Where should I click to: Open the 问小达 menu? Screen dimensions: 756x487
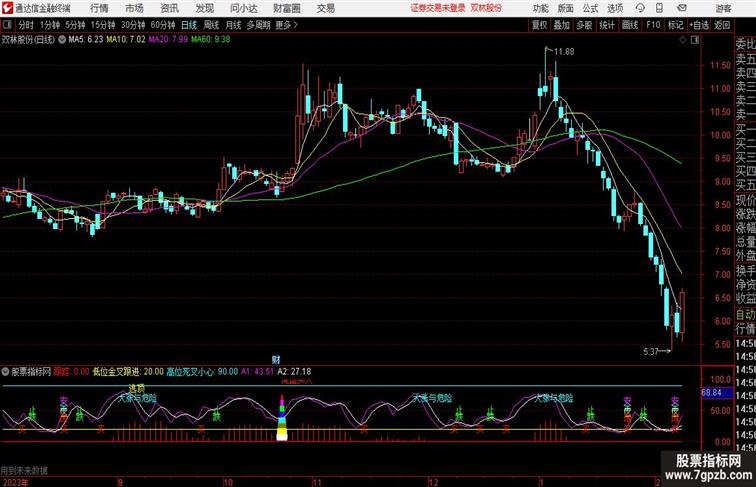243,8
